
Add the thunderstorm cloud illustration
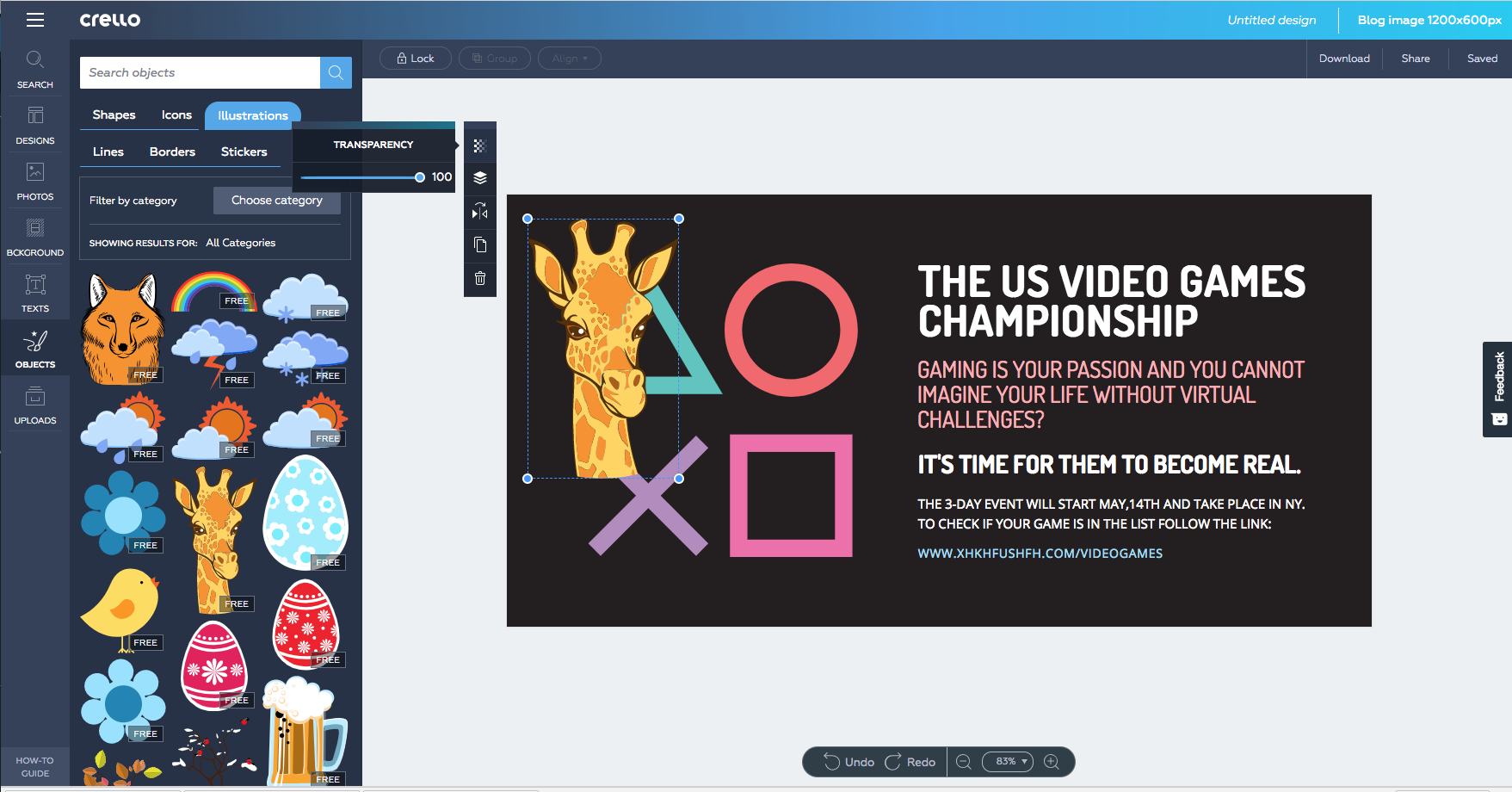pyautogui.click(x=214, y=354)
